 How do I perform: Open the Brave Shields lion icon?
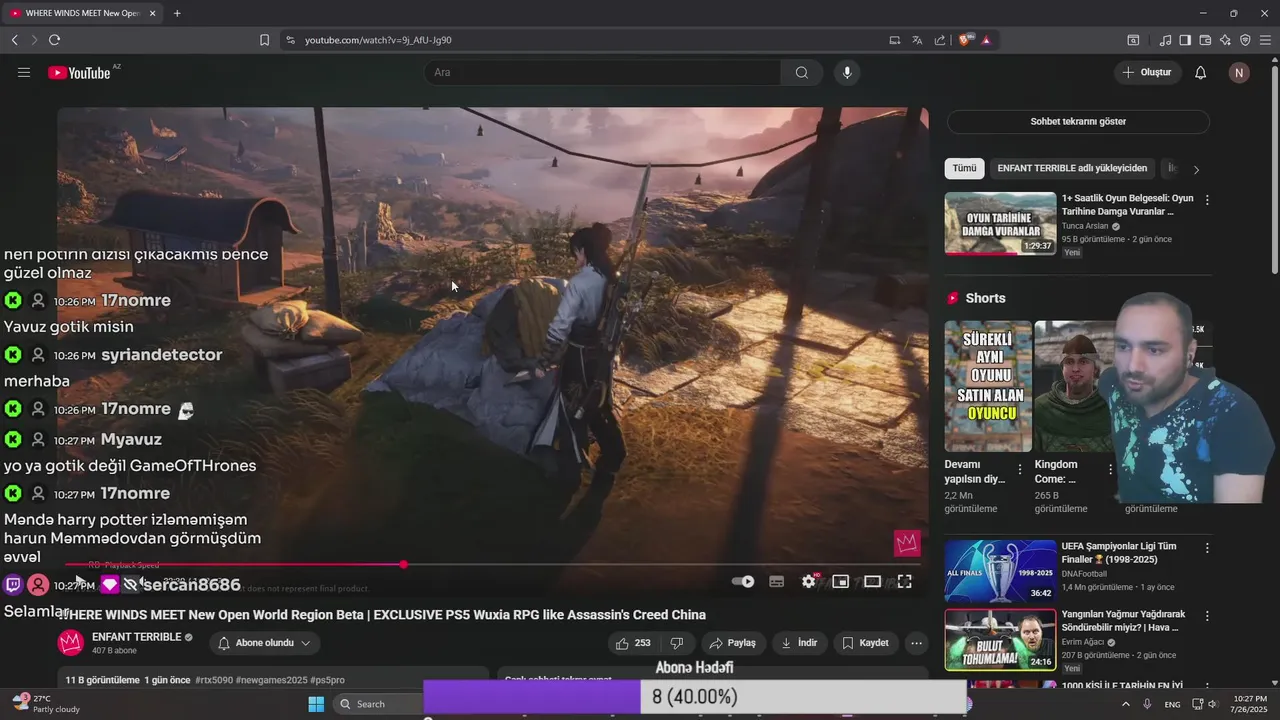click(x=965, y=40)
